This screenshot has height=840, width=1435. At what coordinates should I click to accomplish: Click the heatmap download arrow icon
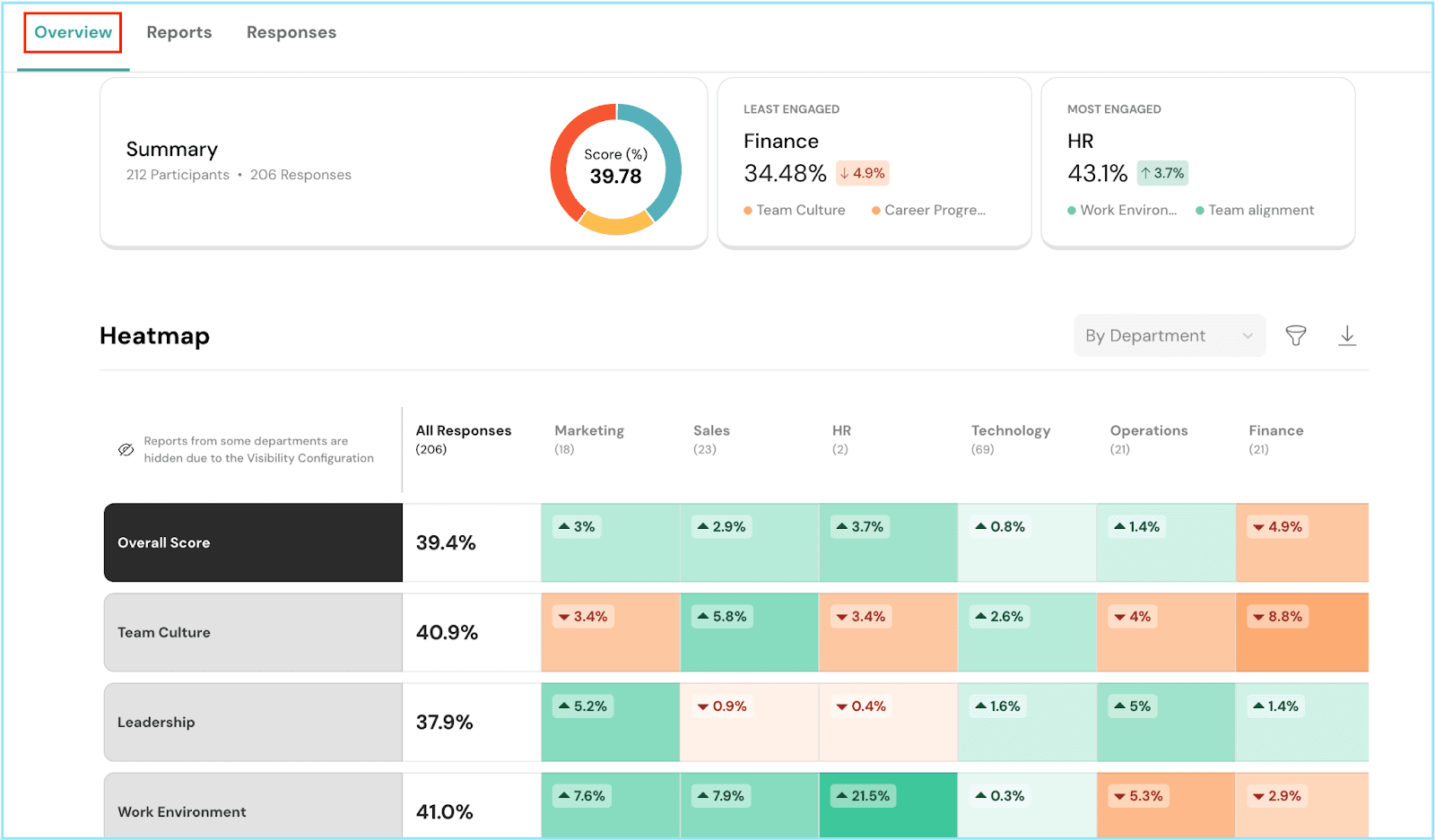pyautogui.click(x=1346, y=335)
